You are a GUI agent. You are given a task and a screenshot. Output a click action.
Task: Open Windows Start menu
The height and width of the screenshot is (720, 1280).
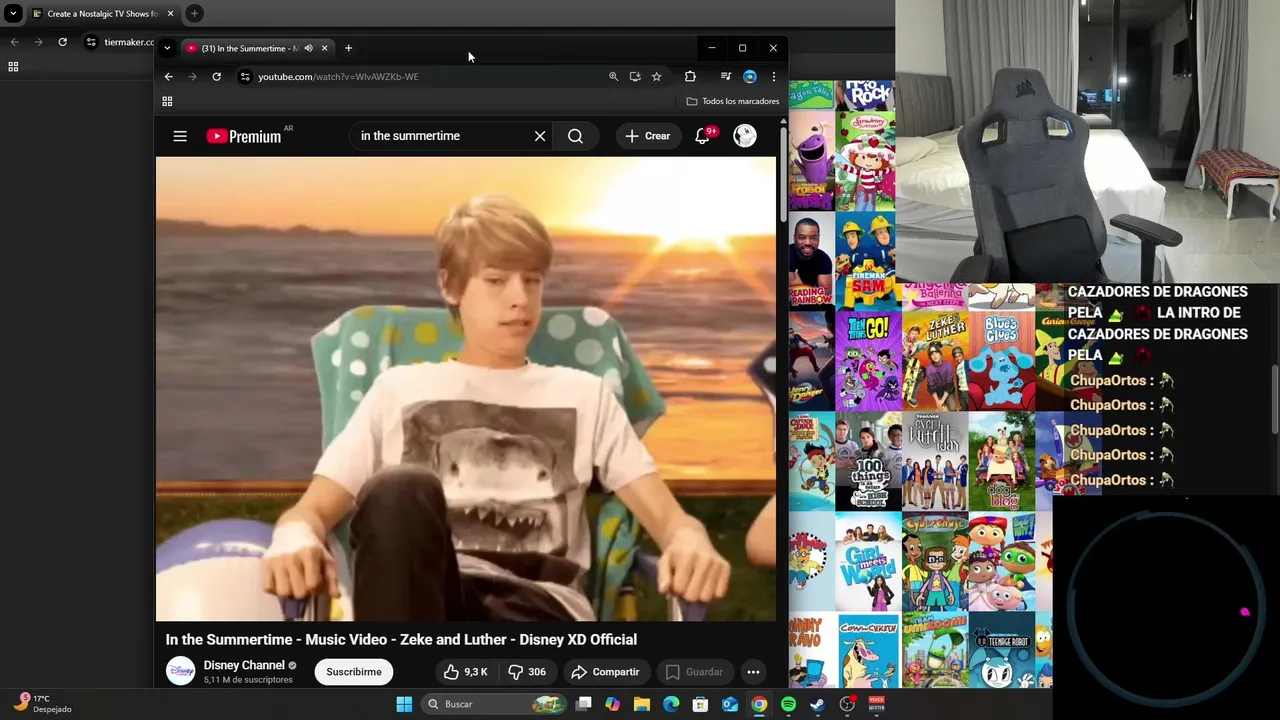coord(404,704)
